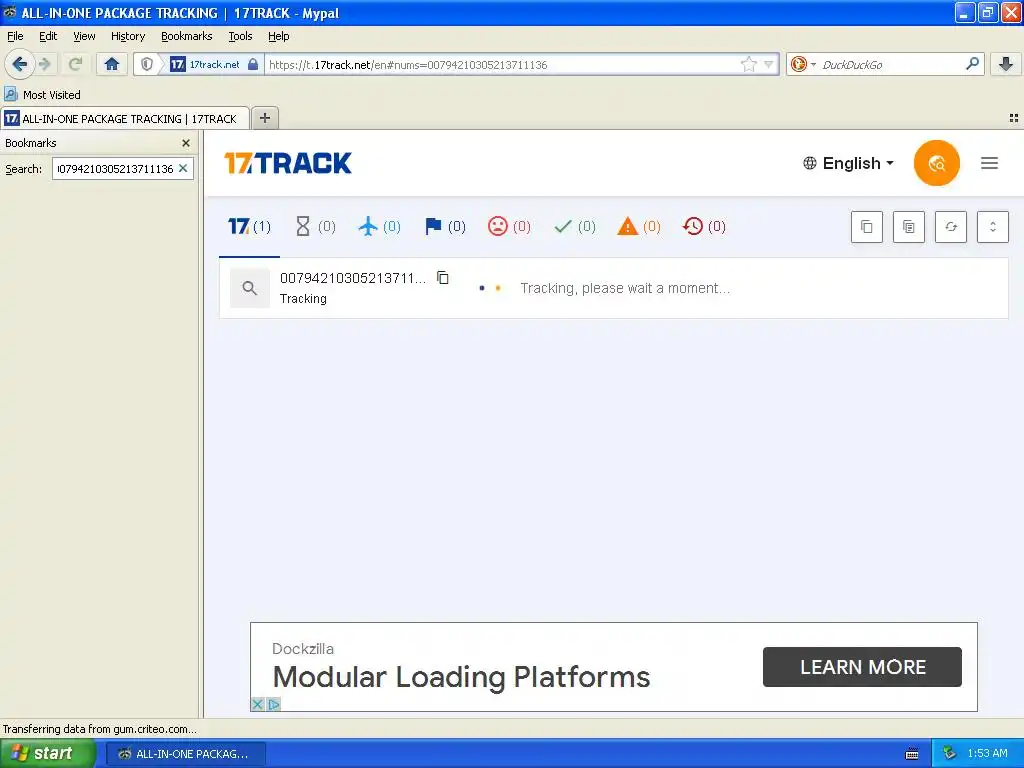
Task: Reload the page with the refresh icon
Action: point(75,64)
